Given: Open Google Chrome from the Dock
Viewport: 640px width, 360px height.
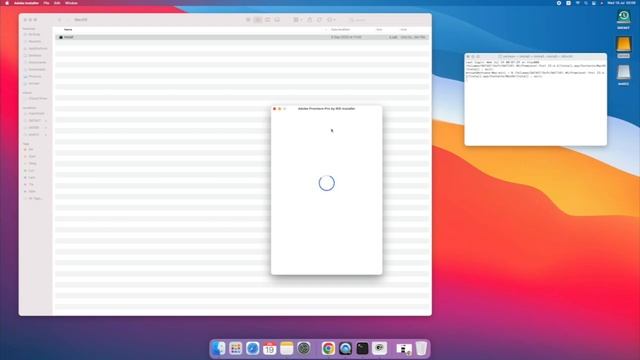Looking at the screenshot, I should (x=328, y=349).
